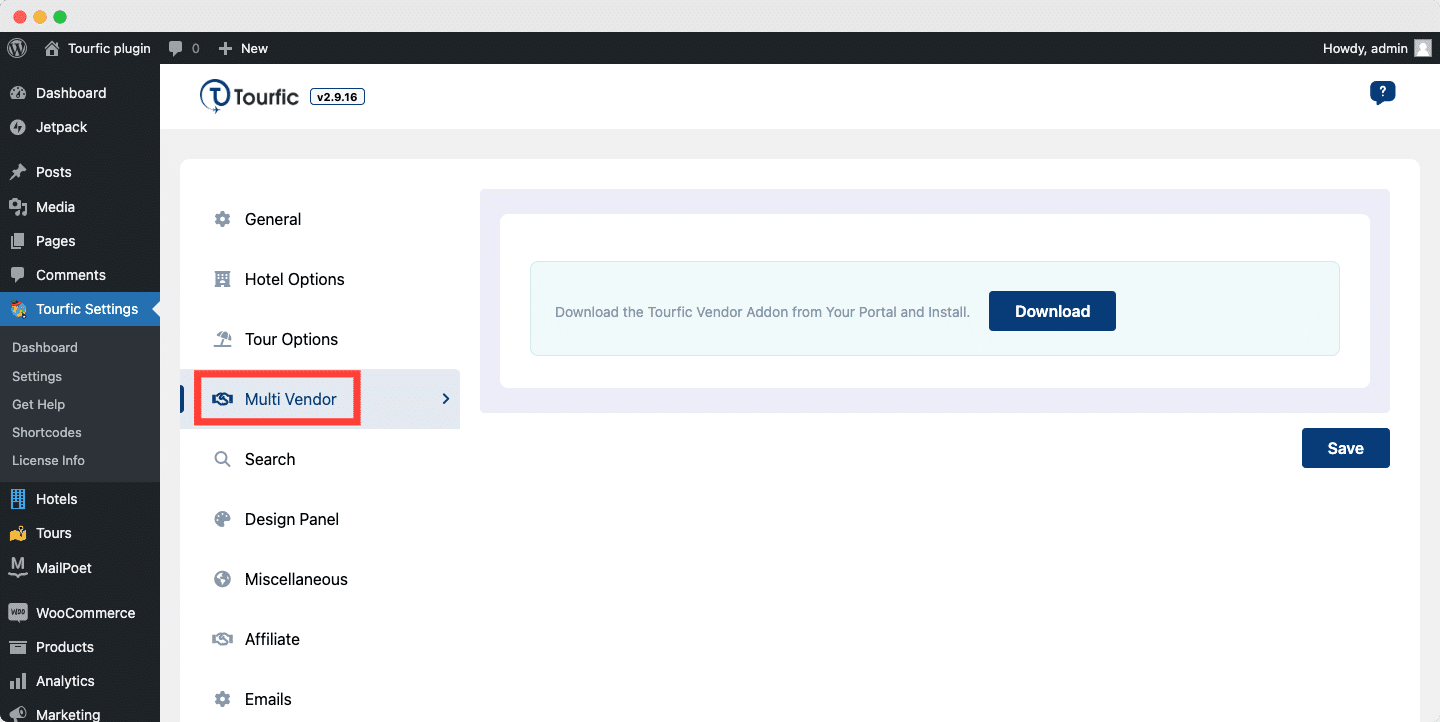Click the Posts pin icon
Viewport: 1440px width, 722px height.
[x=18, y=172]
